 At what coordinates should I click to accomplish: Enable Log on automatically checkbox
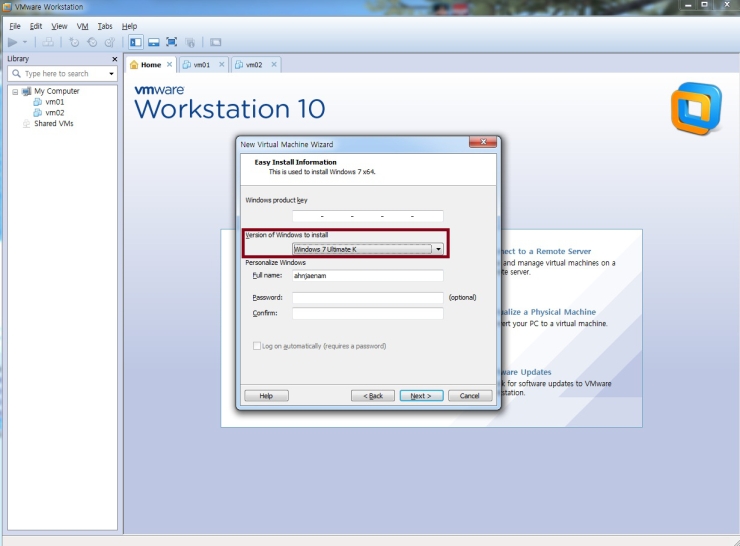257,346
